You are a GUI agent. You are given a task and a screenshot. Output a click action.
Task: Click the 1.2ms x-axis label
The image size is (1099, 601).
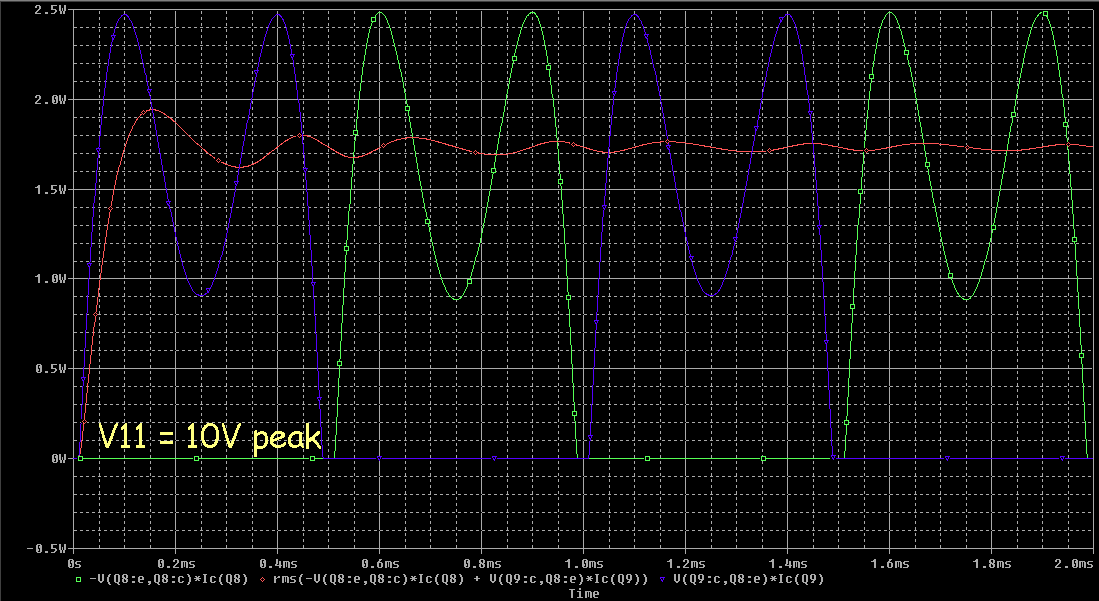click(x=686, y=564)
